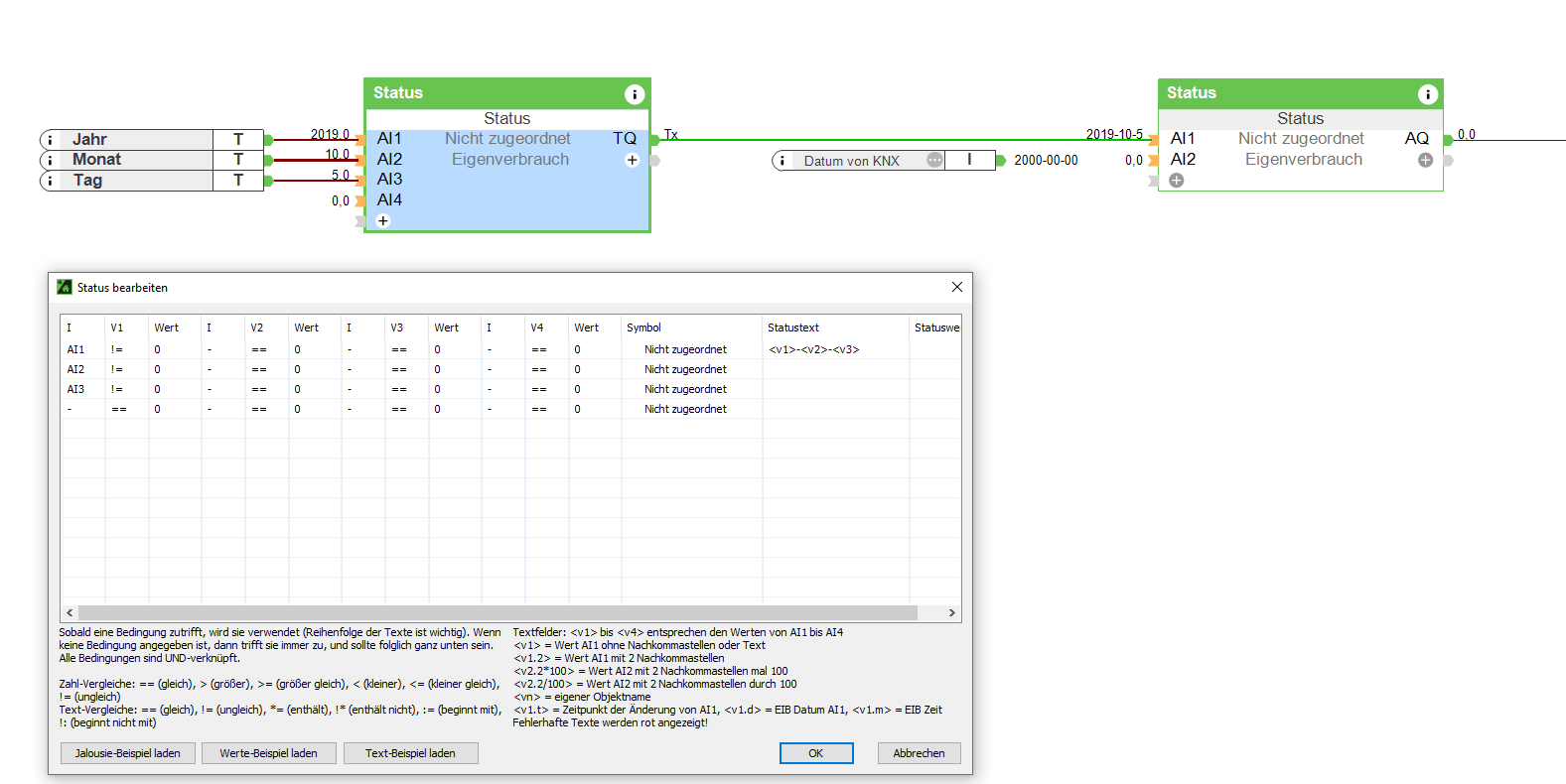The height and width of the screenshot is (784, 1566).
Task: Add output via plus below AQ
Action: [1425, 160]
